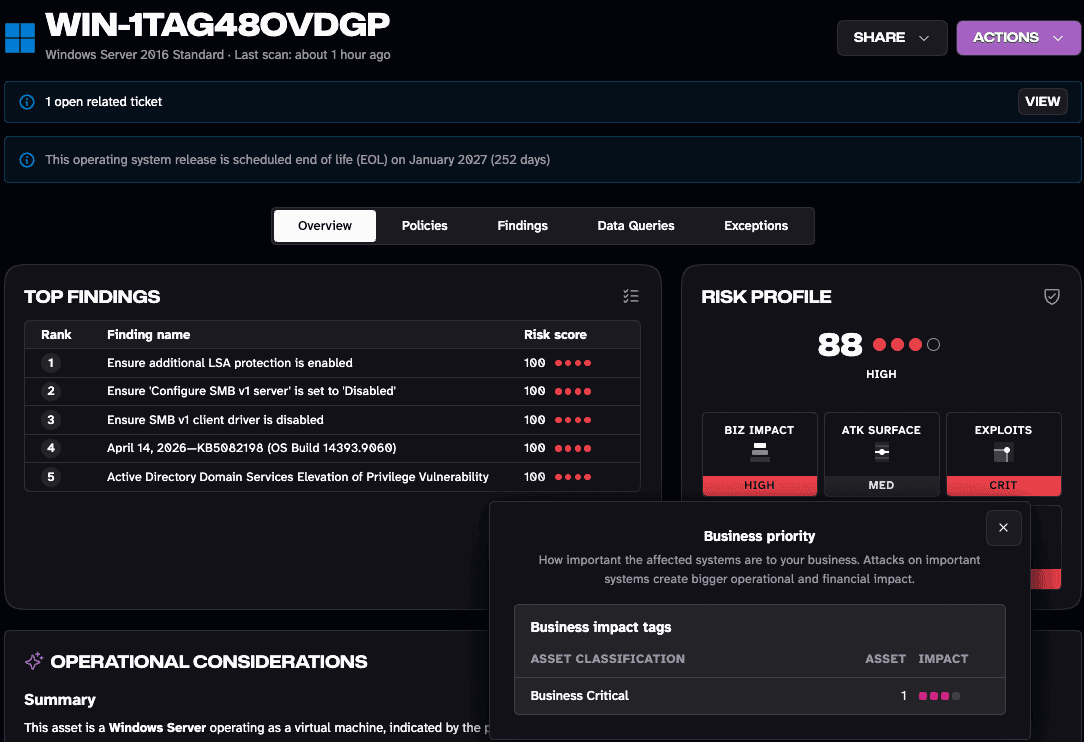The image size is (1084, 742).
Task: Open the Data Queries tab
Action: pyautogui.click(x=636, y=225)
